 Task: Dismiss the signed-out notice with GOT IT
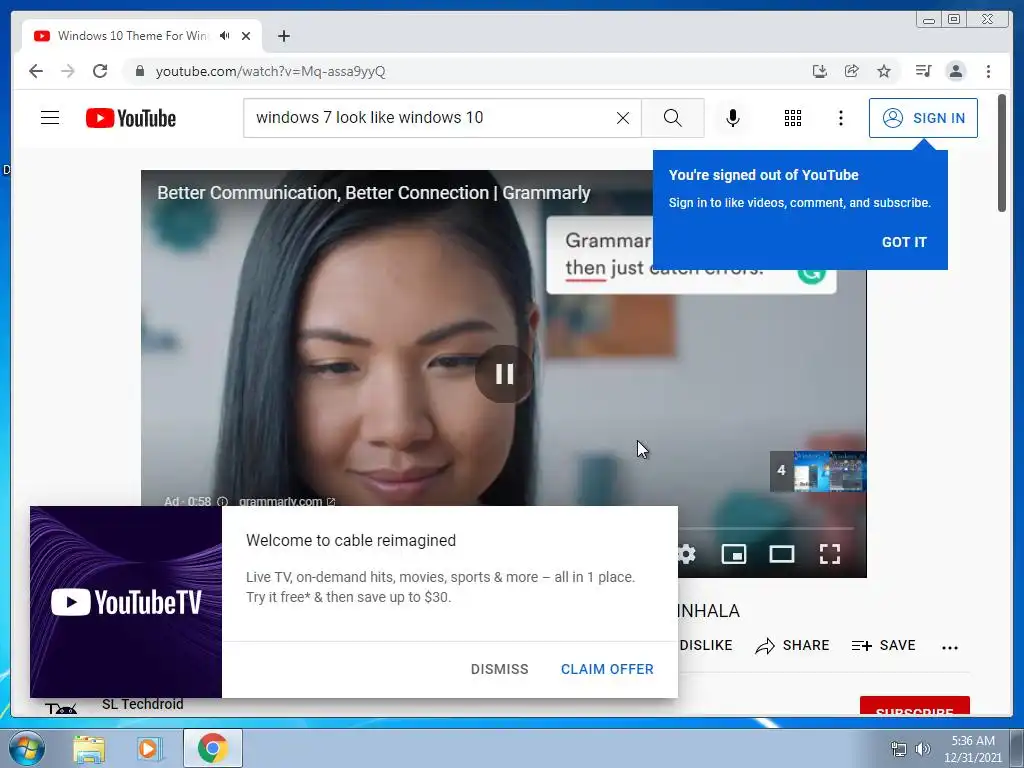pos(904,242)
